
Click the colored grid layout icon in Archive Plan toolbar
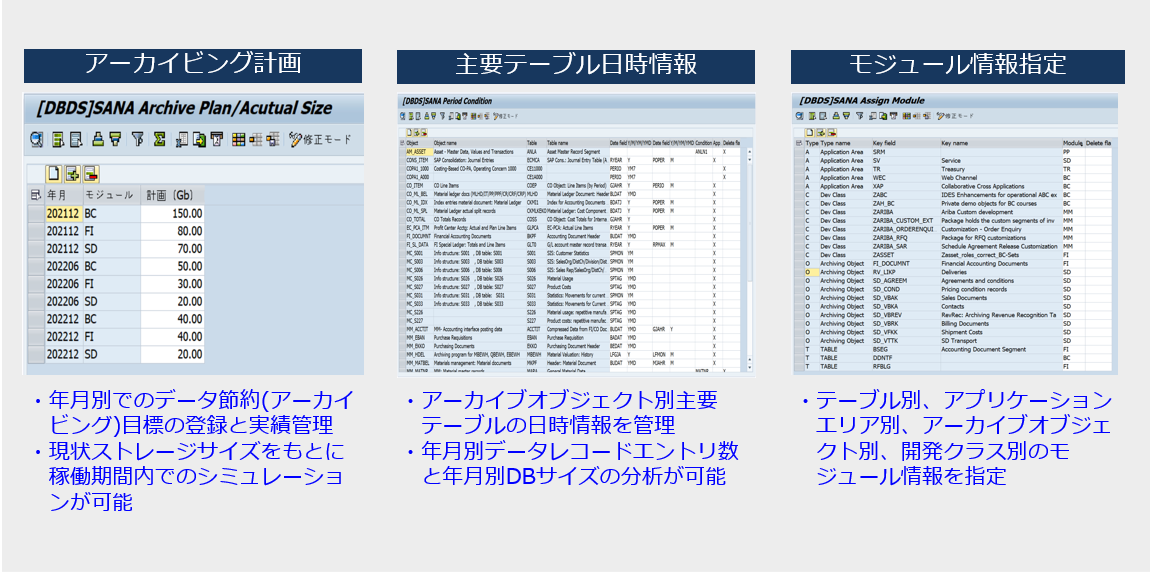(x=238, y=139)
